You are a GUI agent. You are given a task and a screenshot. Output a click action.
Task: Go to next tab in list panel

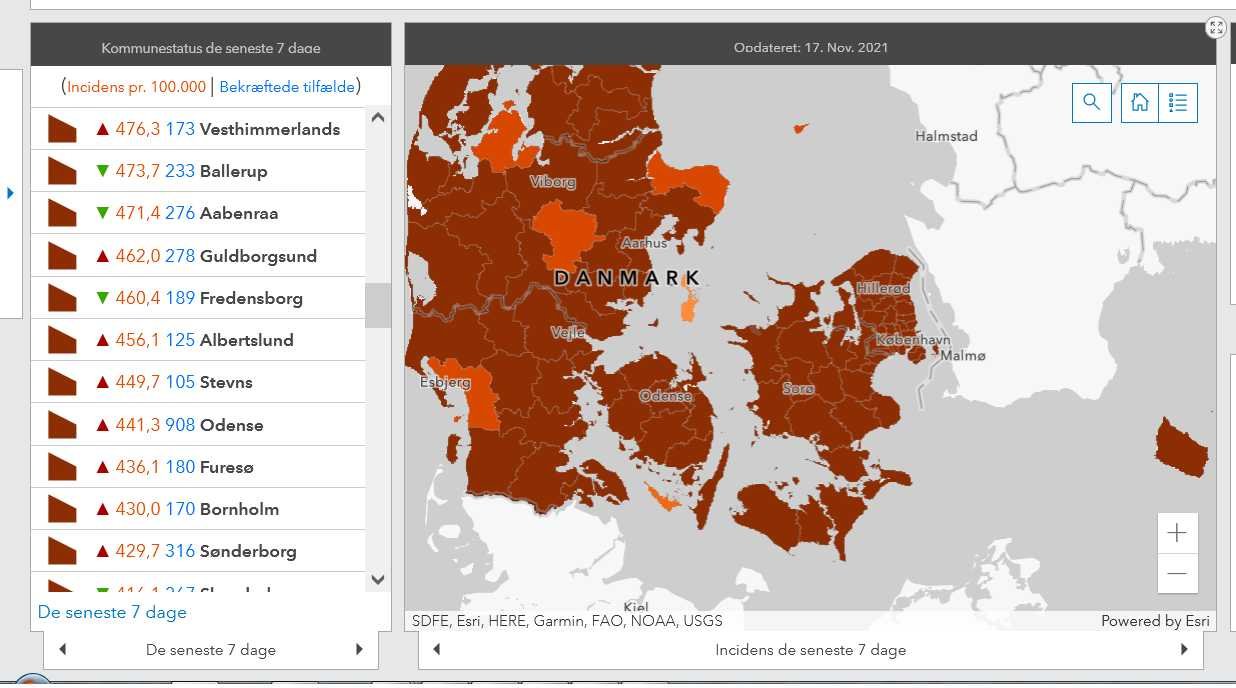(x=359, y=650)
